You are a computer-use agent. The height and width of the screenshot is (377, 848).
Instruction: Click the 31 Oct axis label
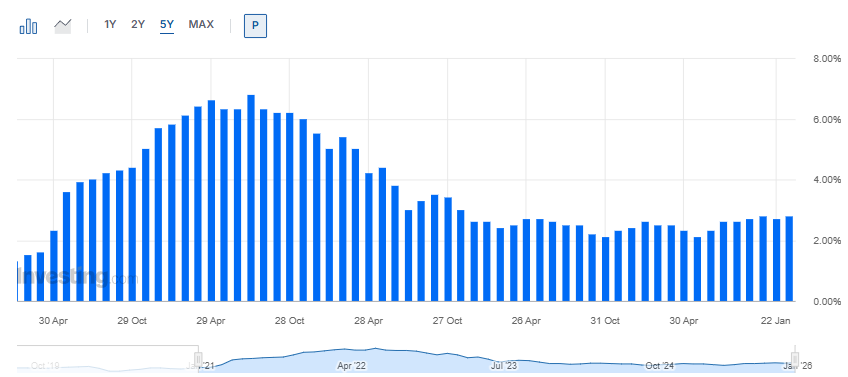pos(605,321)
